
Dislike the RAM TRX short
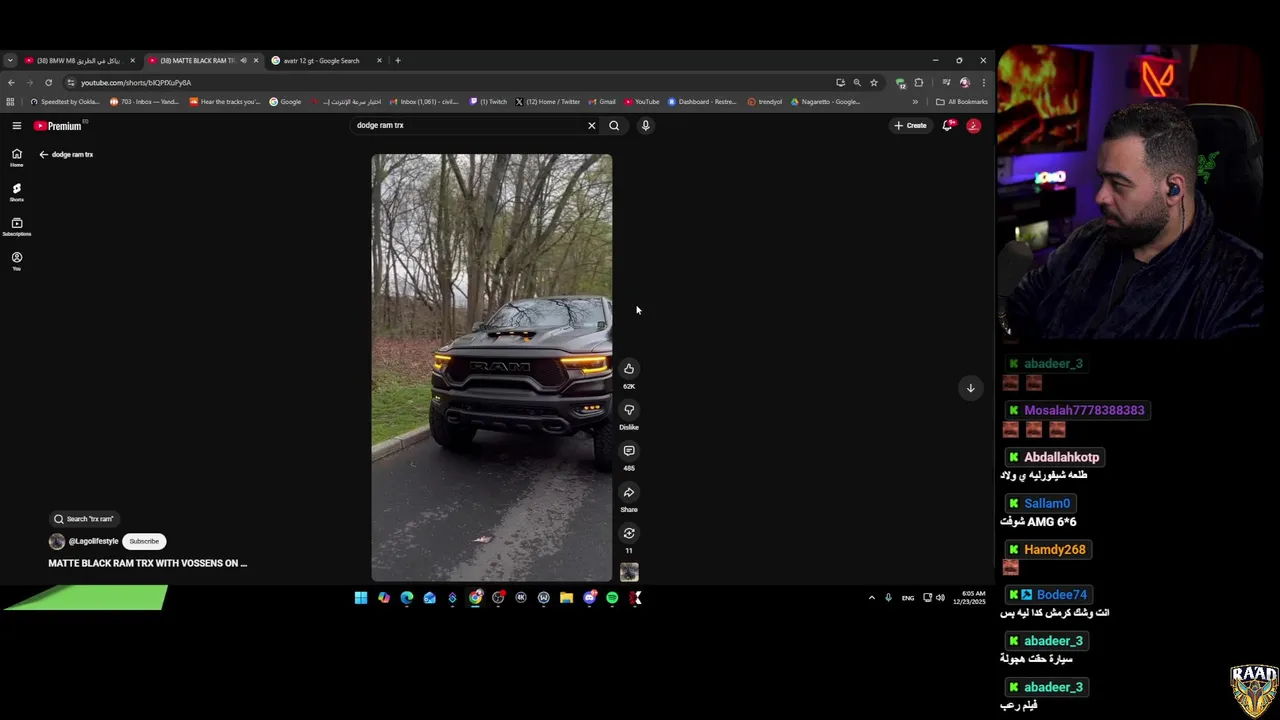[x=629, y=410]
